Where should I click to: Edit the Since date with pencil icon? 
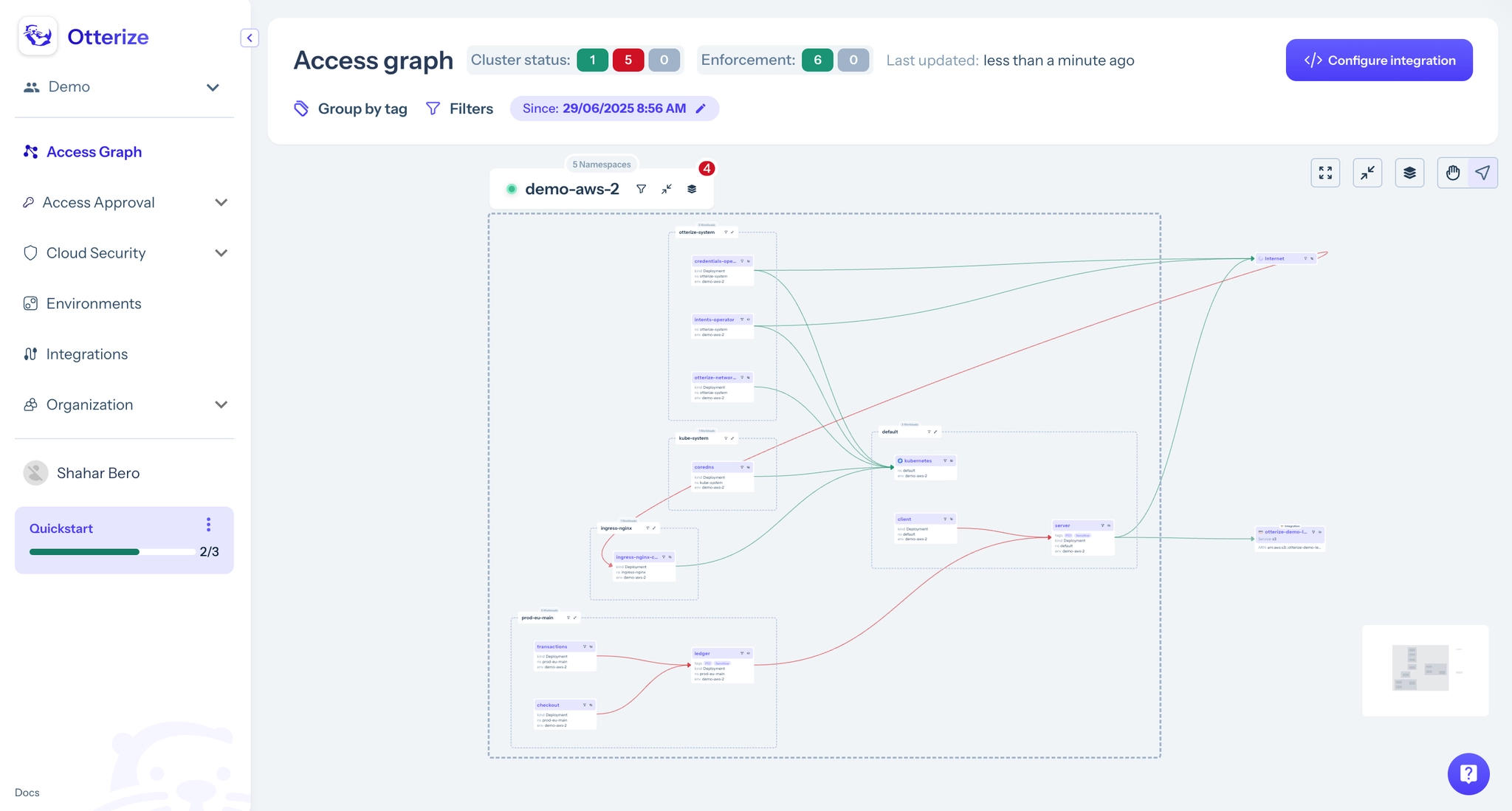[701, 108]
